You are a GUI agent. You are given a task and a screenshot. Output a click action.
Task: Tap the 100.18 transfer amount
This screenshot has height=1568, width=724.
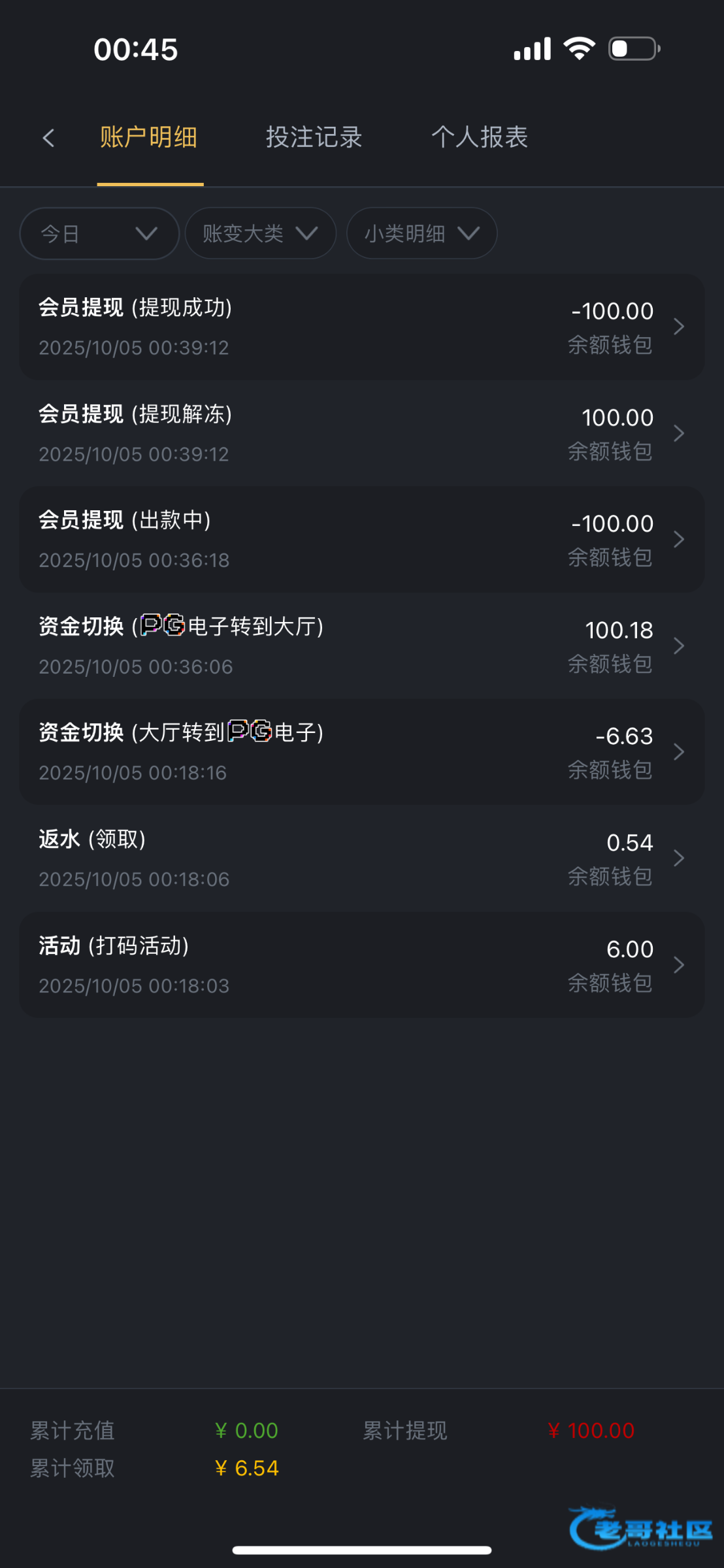[619, 630]
